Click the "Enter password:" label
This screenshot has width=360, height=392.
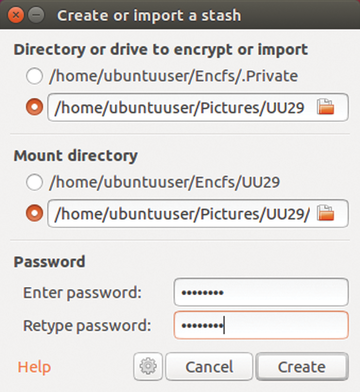click(82, 293)
